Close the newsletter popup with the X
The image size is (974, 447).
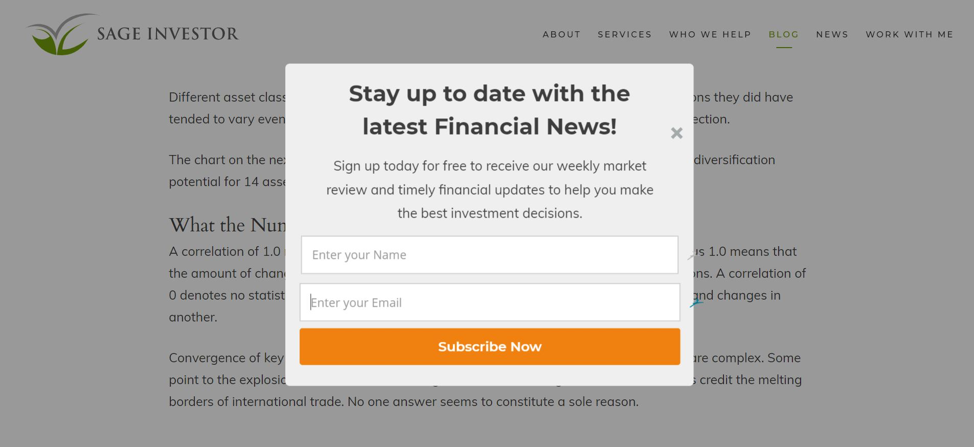click(x=677, y=133)
